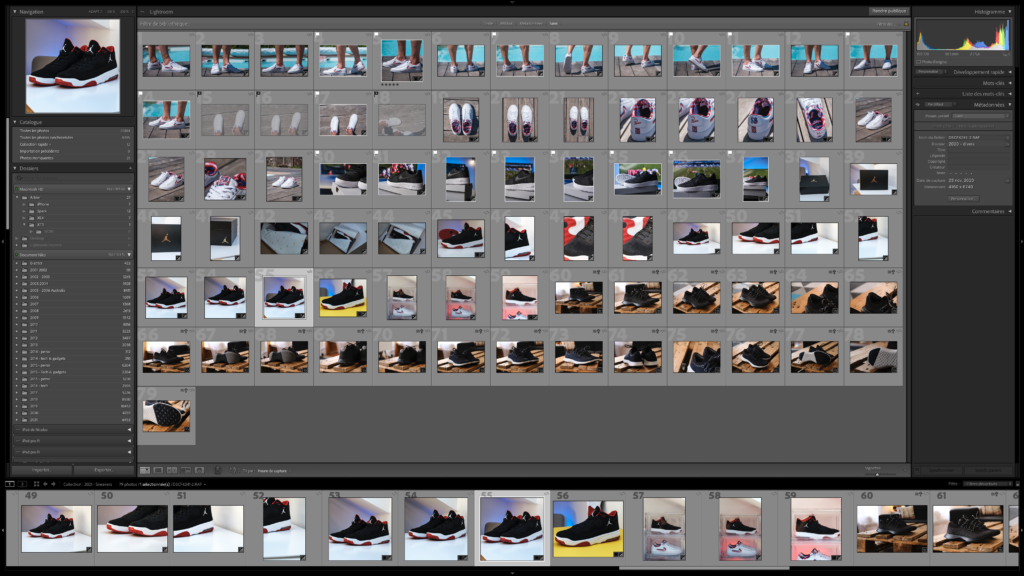
Task: Select Métadonnées tab in library filter bar
Action: click(531, 24)
